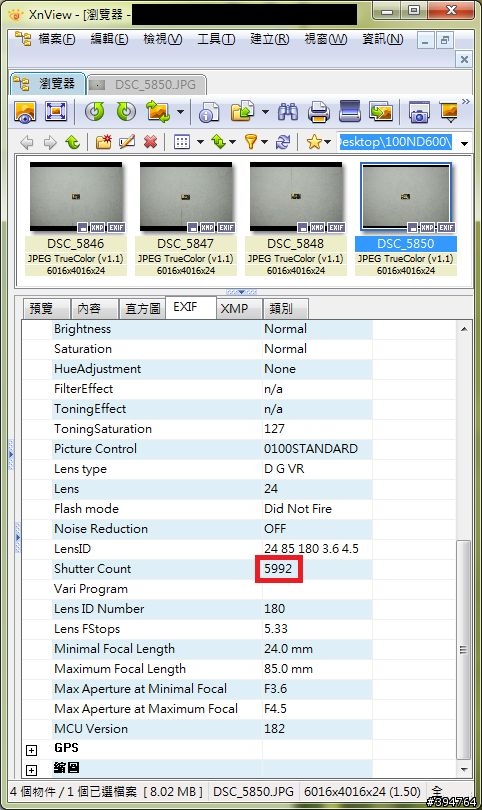Screen dimensions: 482x810
Task: Rotate image clockwise
Action: point(126,111)
